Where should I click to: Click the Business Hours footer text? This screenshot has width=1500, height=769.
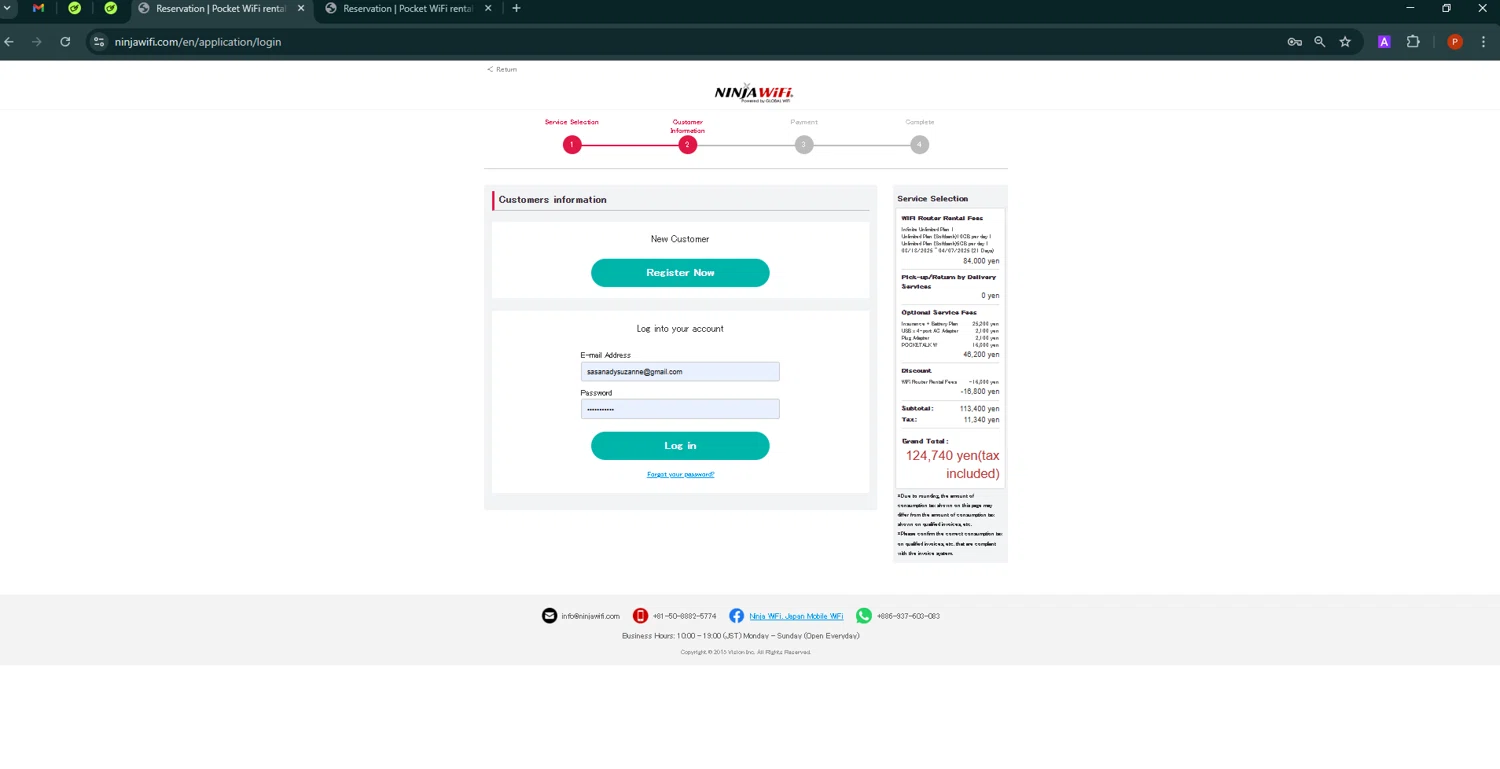[x=740, y=636]
